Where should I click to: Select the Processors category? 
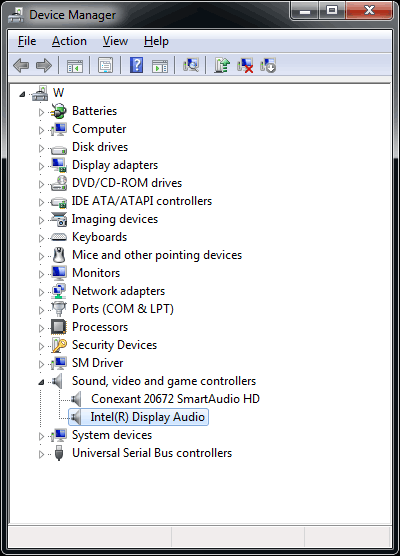(x=100, y=327)
